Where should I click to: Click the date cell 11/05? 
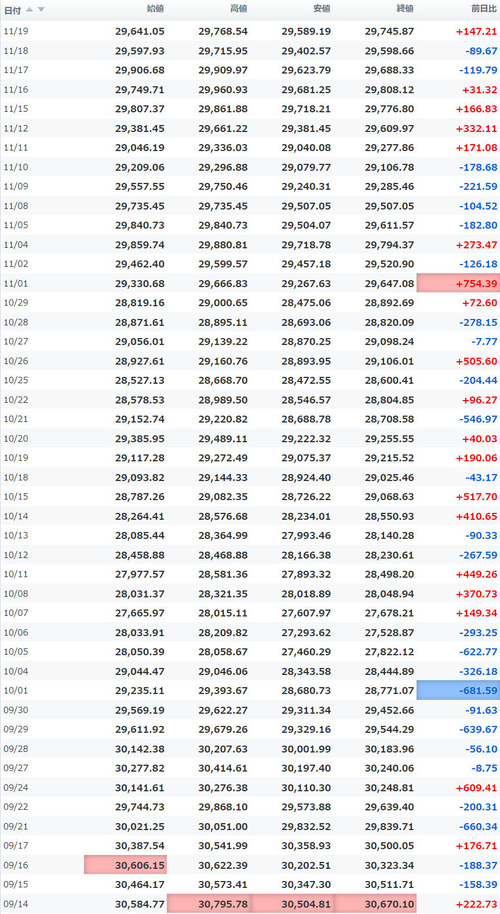16,225
